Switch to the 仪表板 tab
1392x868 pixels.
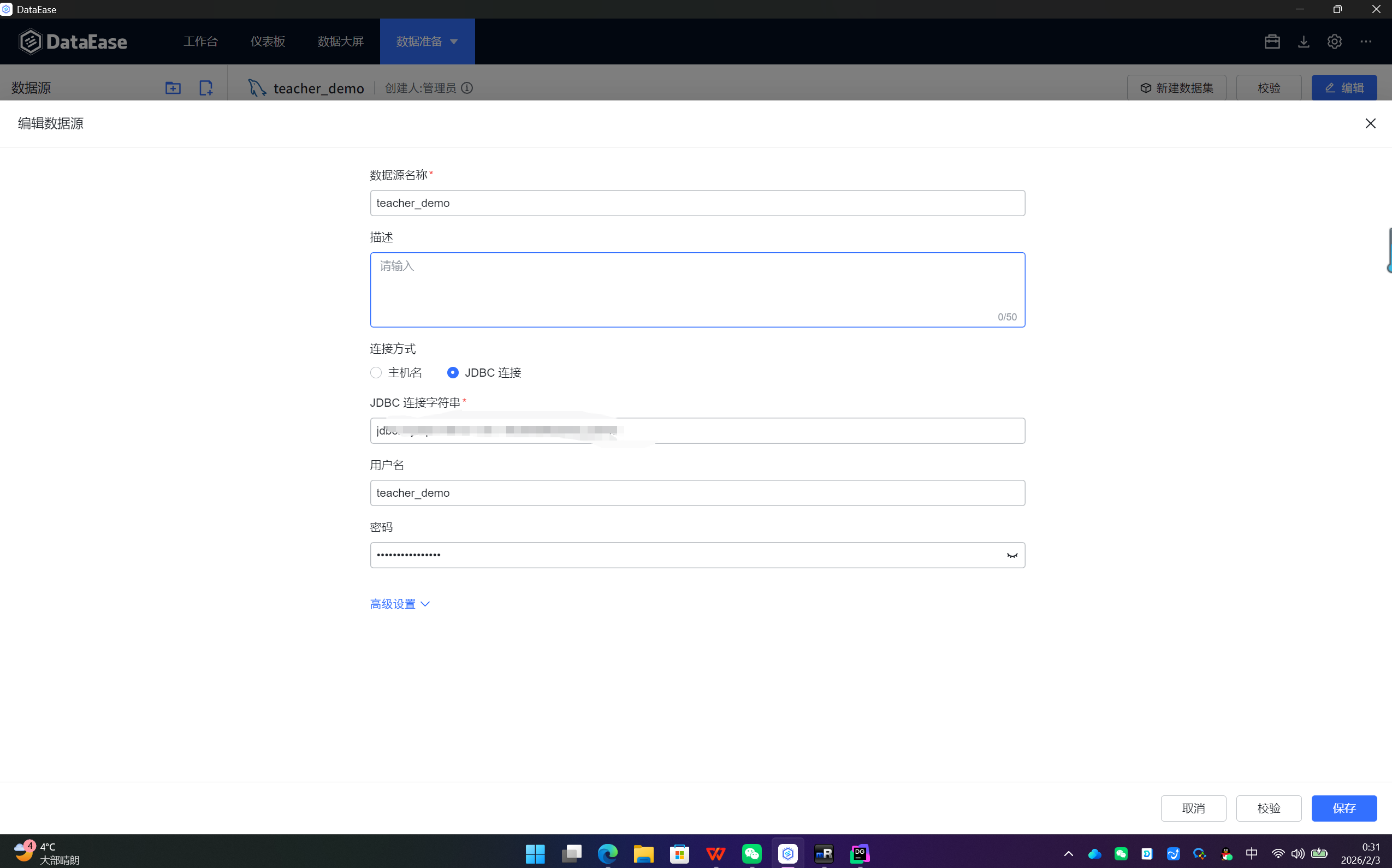click(x=268, y=41)
